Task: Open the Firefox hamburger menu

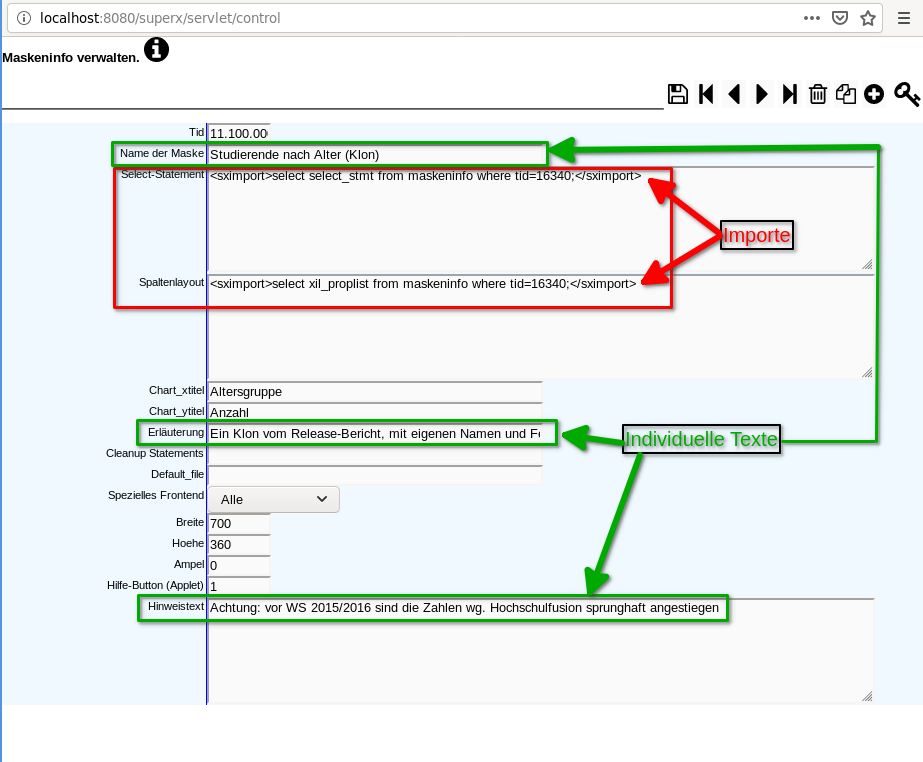Action: click(904, 18)
